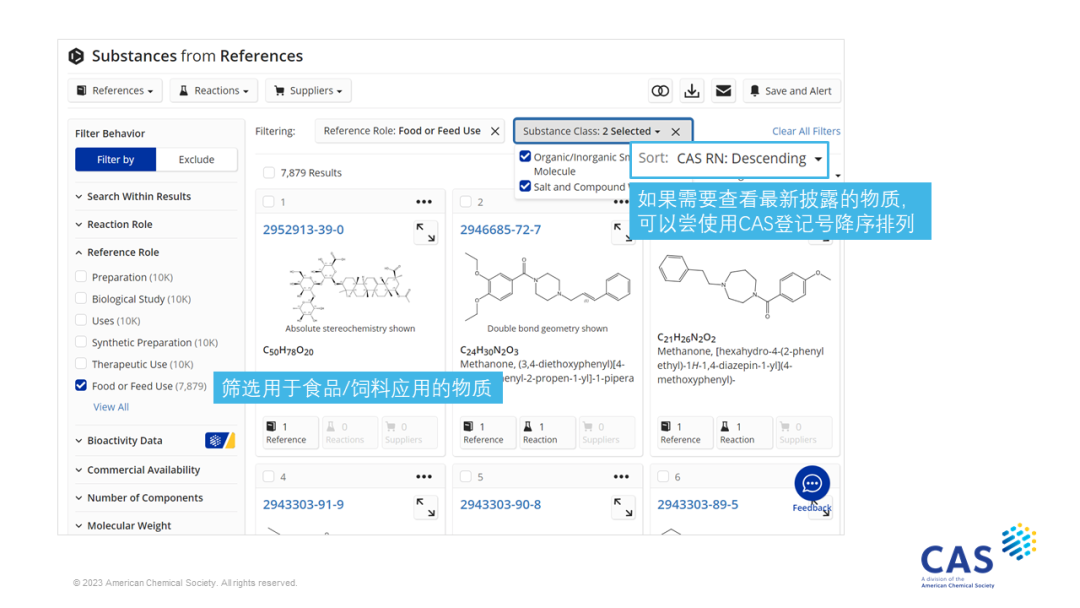The width and height of the screenshot is (1080, 608).
Task: Click the Clear All Filters link
Action: coord(806,132)
